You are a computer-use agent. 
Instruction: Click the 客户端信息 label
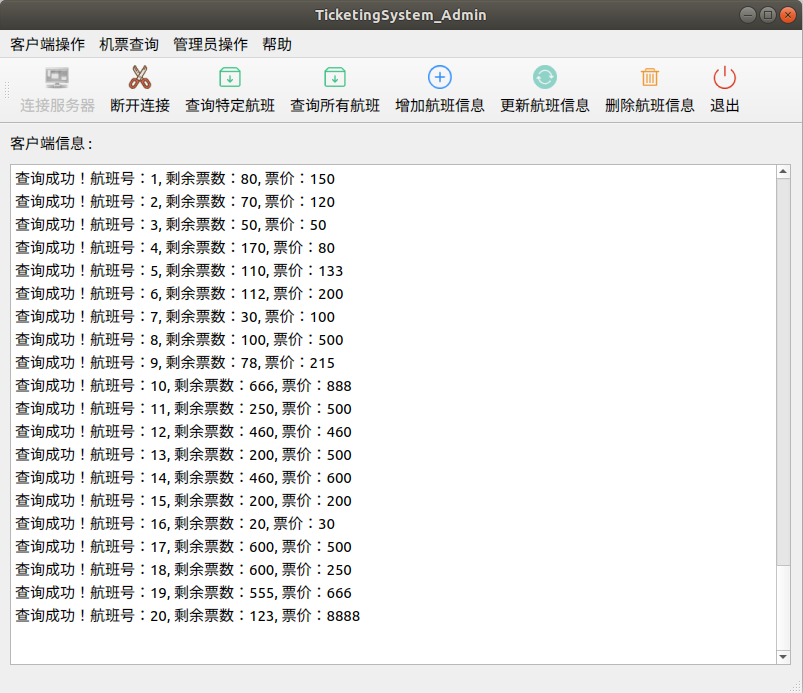coord(51,143)
